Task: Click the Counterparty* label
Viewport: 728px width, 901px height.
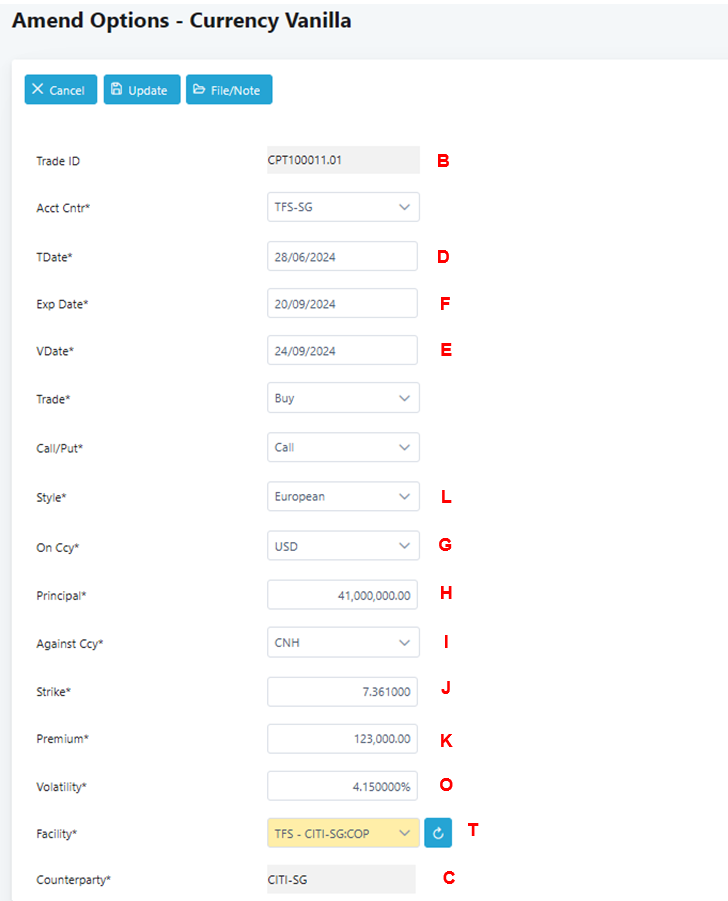Action: [74, 880]
